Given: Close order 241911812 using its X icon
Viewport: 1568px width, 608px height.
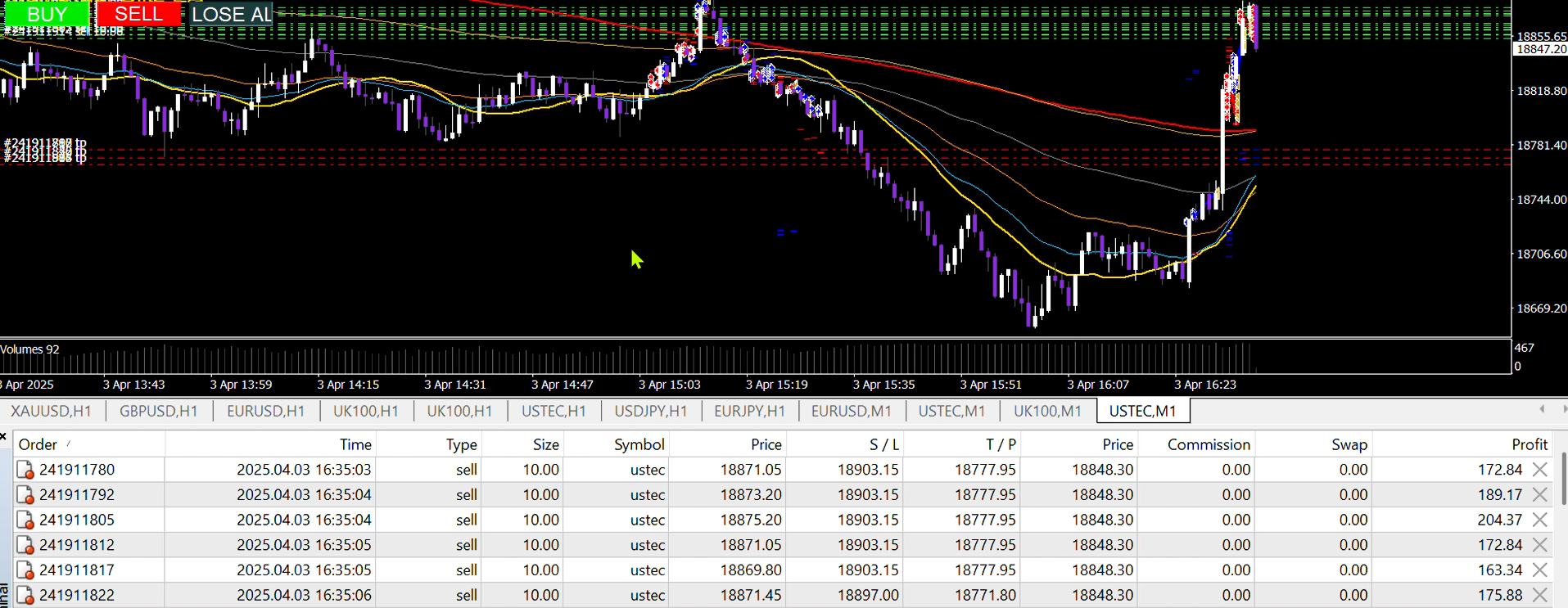Looking at the screenshot, I should pos(1540,545).
